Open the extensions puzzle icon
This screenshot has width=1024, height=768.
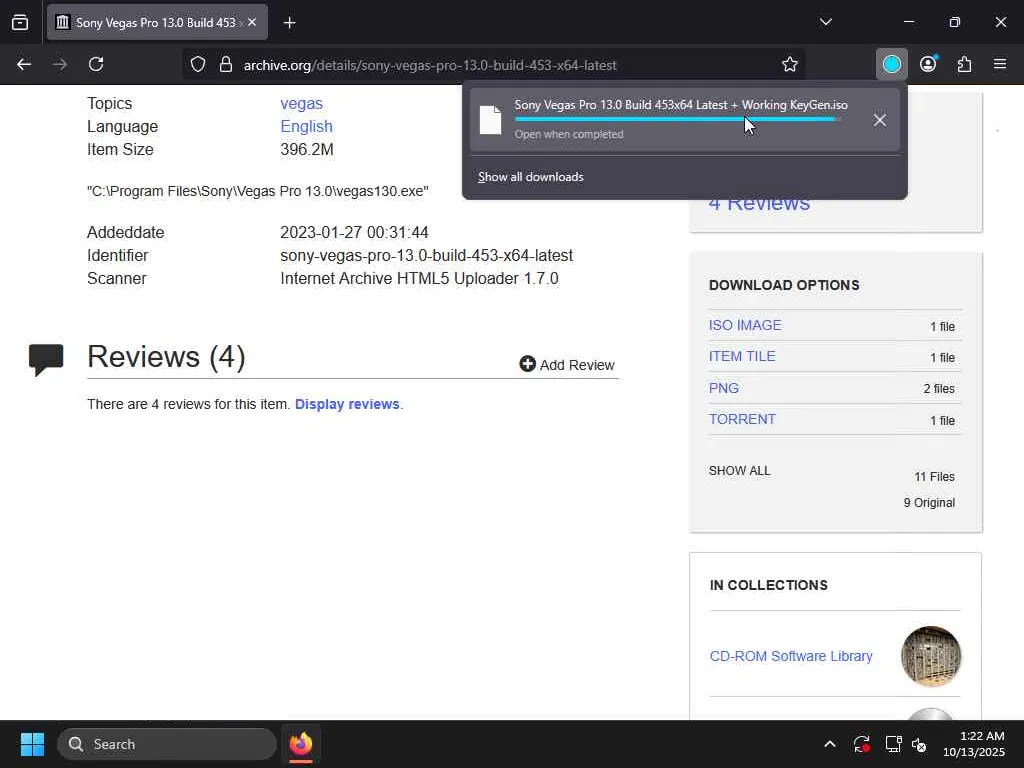coord(964,64)
